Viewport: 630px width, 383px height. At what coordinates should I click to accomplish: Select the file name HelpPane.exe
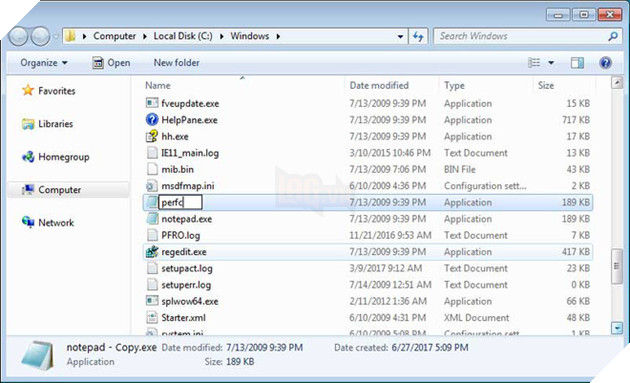tap(189, 120)
